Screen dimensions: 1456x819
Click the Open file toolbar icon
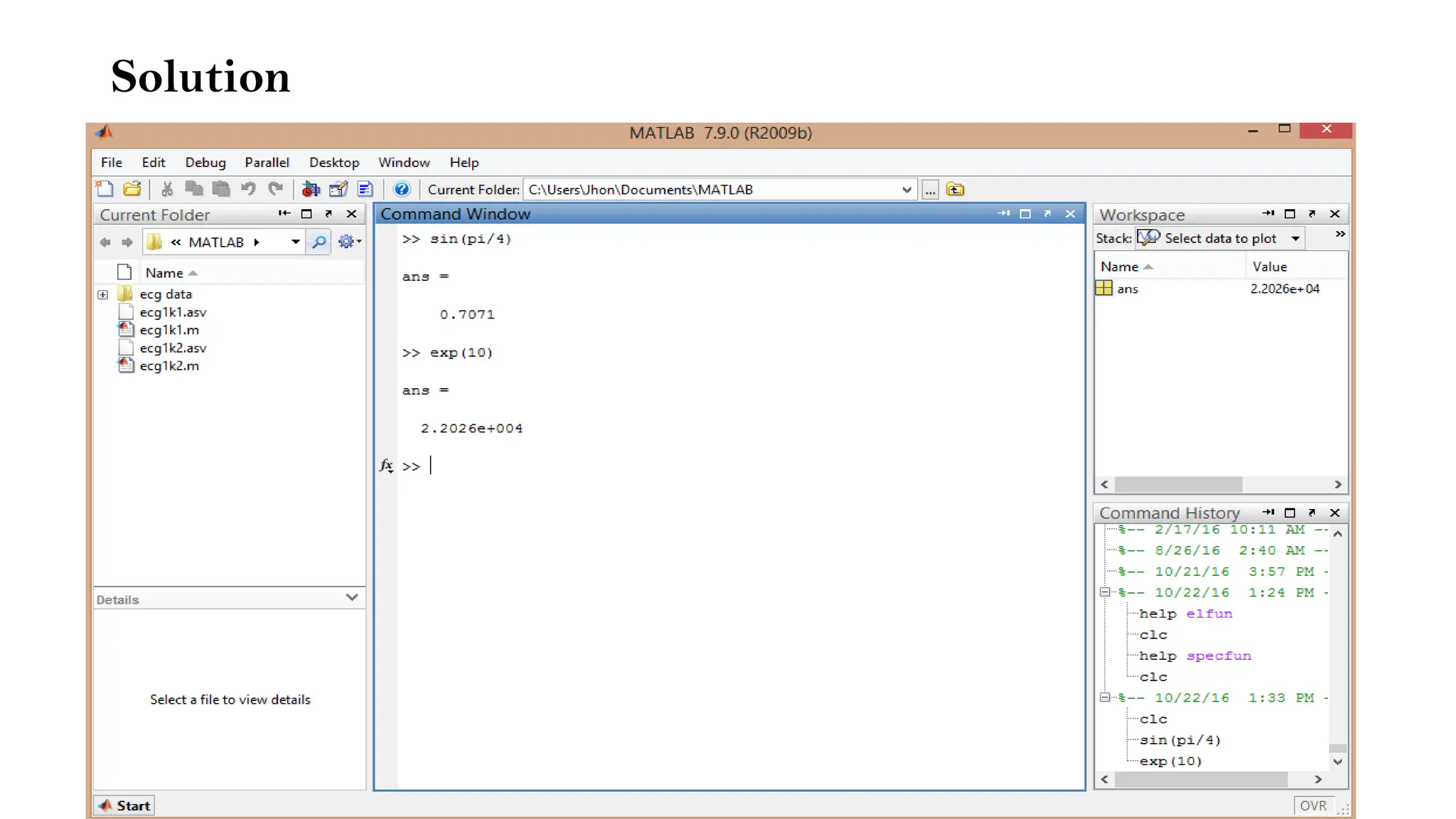[x=132, y=189]
